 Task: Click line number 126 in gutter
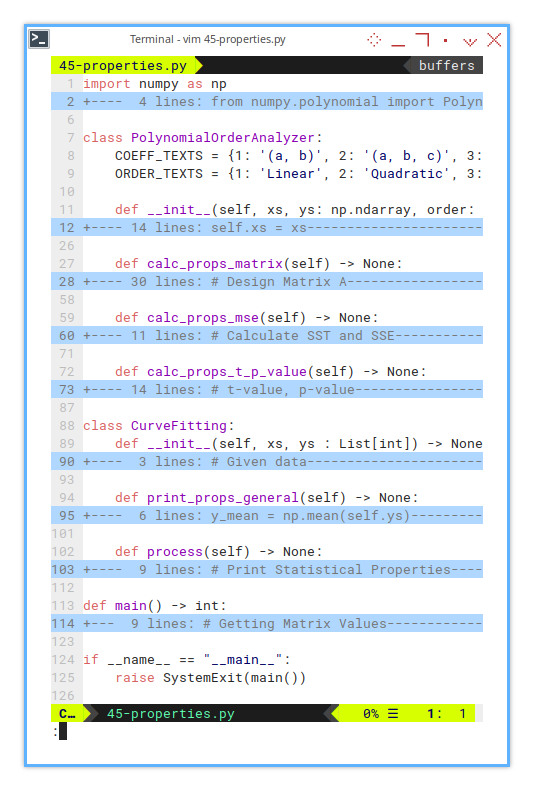tap(63, 696)
